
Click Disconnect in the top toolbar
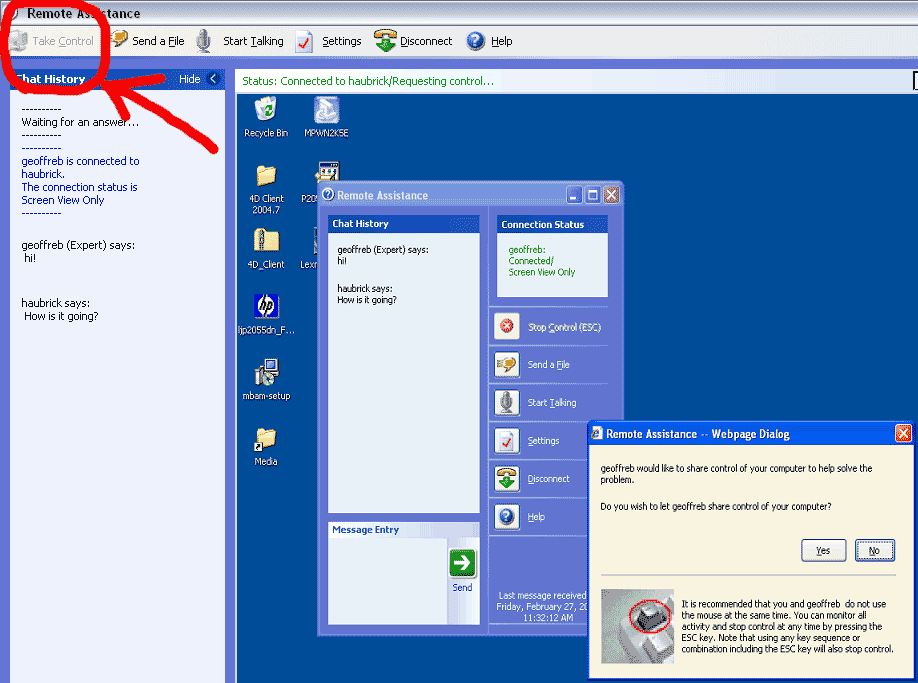click(x=413, y=41)
